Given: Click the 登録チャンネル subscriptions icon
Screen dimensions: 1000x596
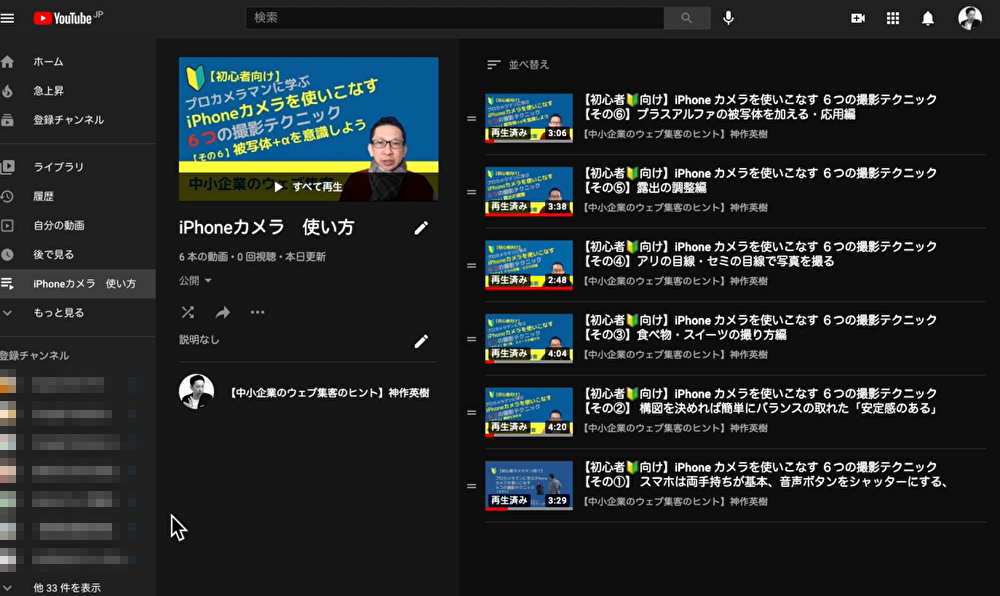Looking at the screenshot, I should tap(8, 120).
